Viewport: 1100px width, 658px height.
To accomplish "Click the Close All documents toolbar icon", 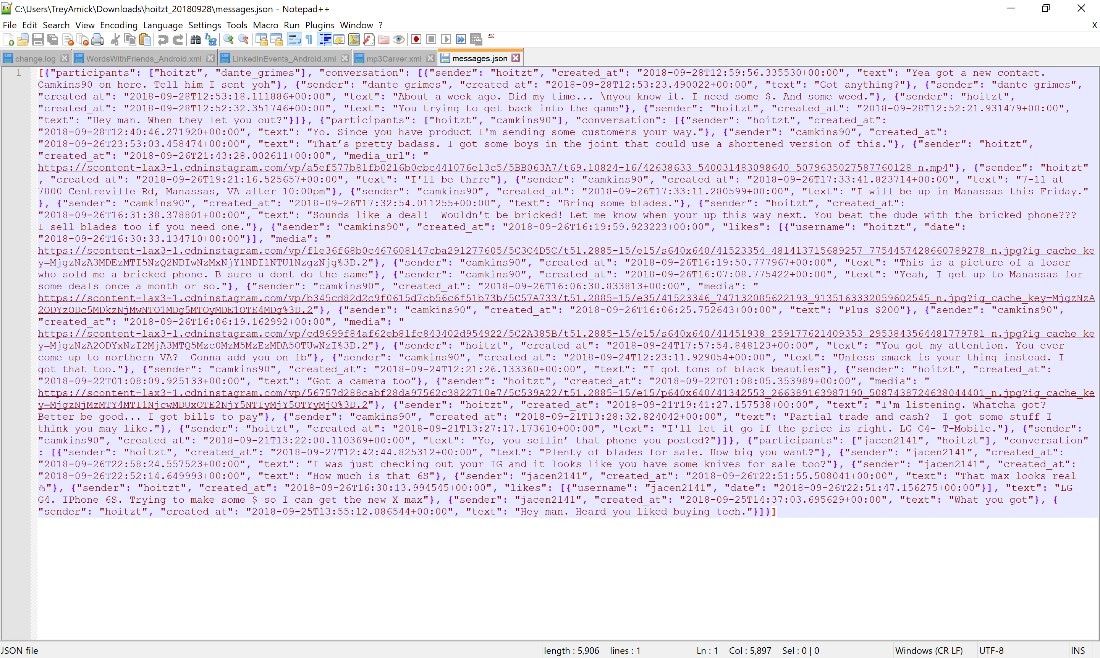I will coord(83,40).
